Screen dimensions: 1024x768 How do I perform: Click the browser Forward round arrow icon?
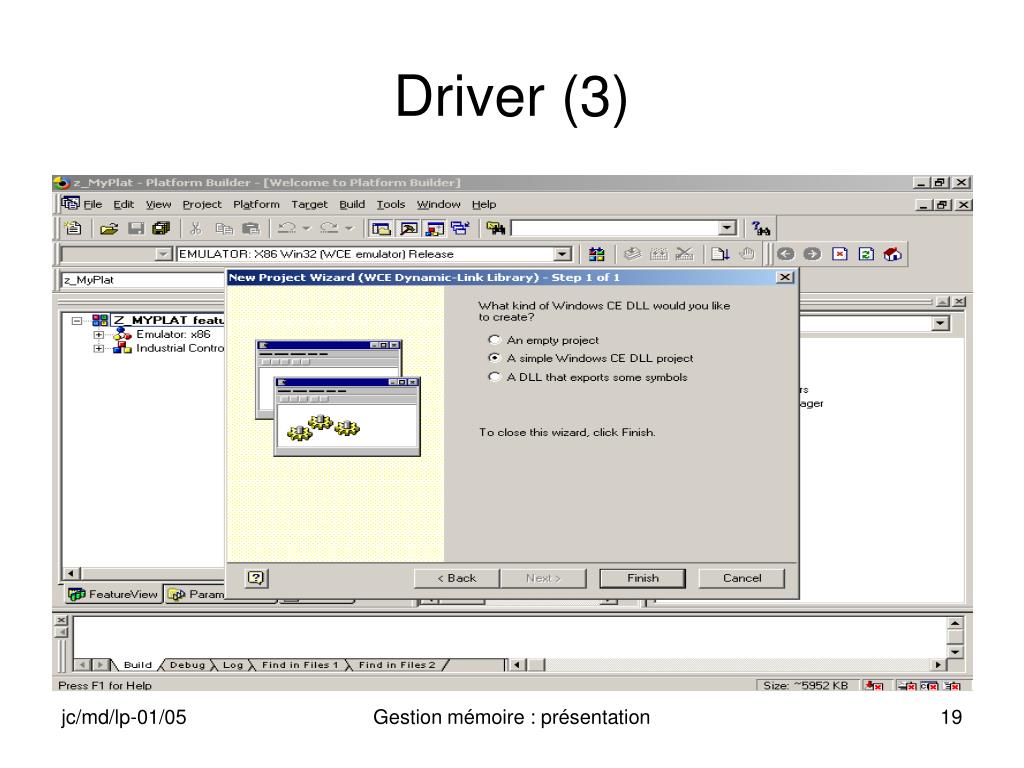(x=812, y=254)
